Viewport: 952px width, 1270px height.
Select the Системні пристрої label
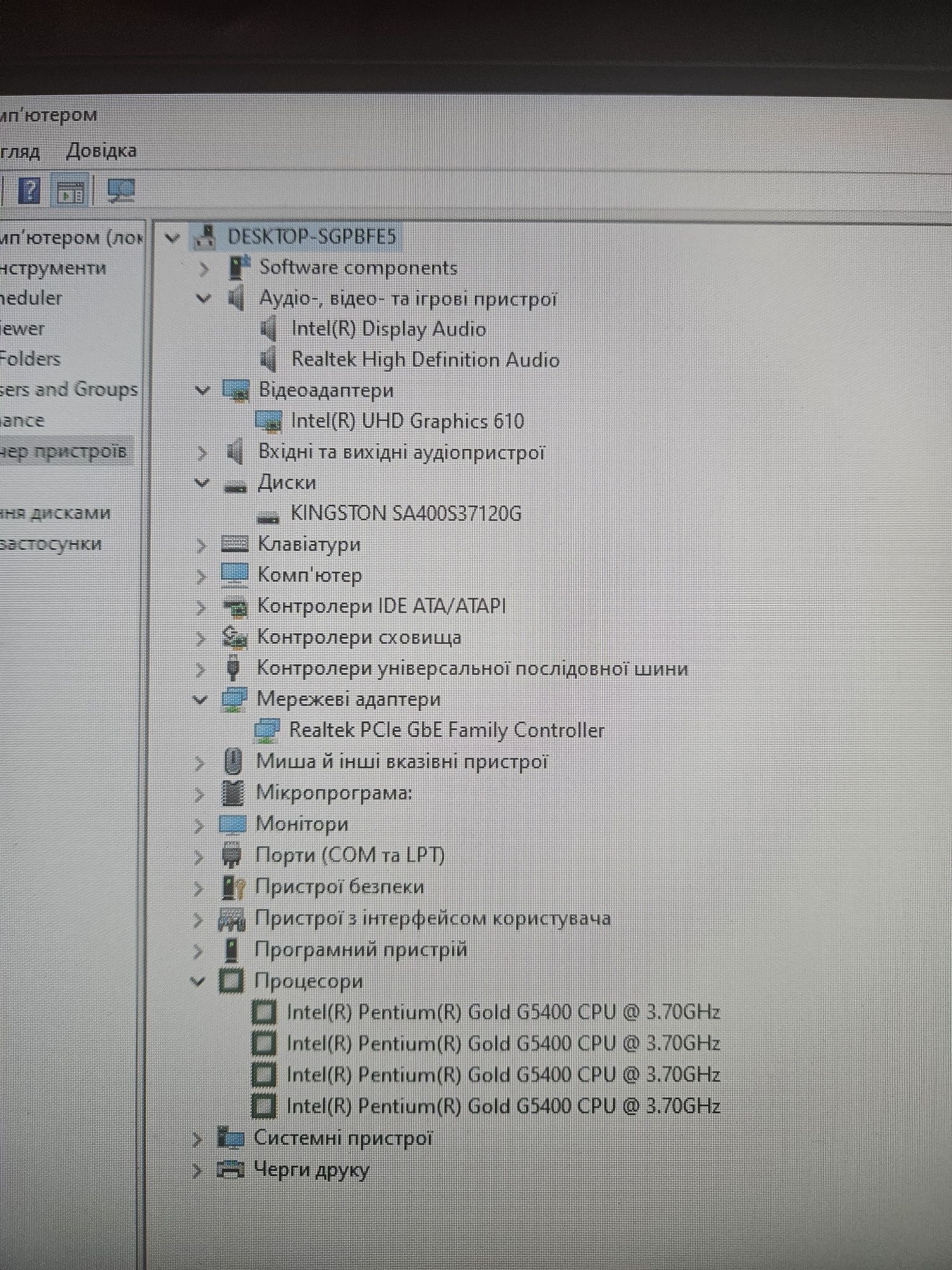tap(343, 1137)
